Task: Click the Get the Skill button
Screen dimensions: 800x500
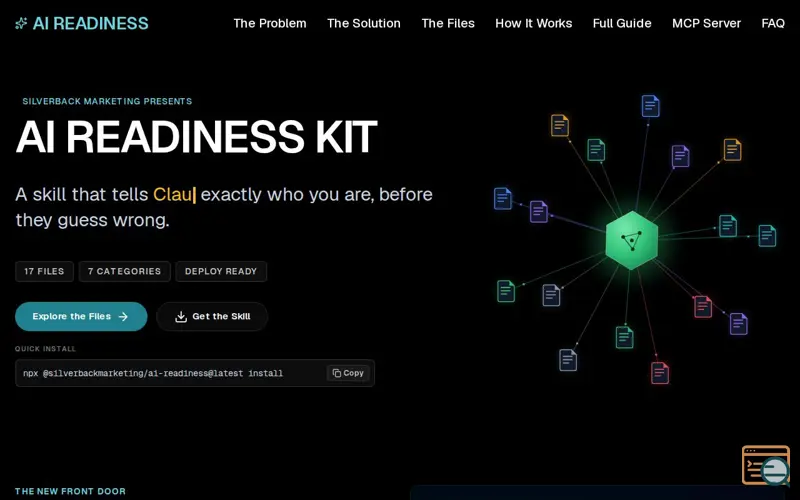Action: [212, 316]
